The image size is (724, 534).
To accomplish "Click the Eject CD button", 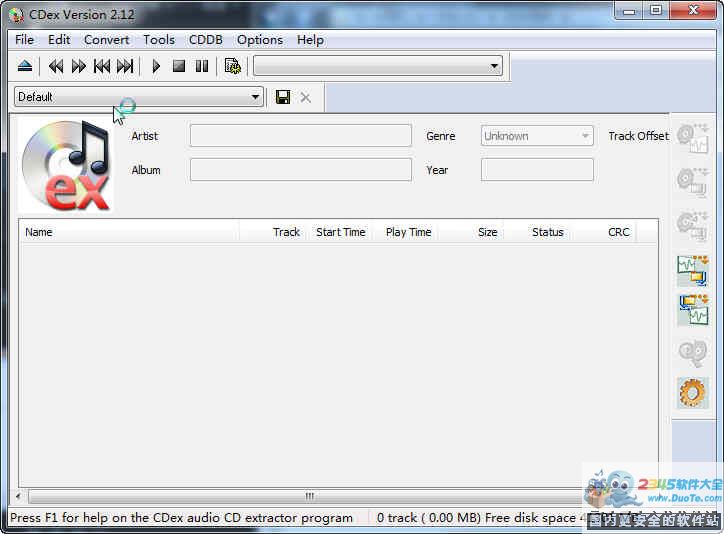I will (x=24, y=66).
